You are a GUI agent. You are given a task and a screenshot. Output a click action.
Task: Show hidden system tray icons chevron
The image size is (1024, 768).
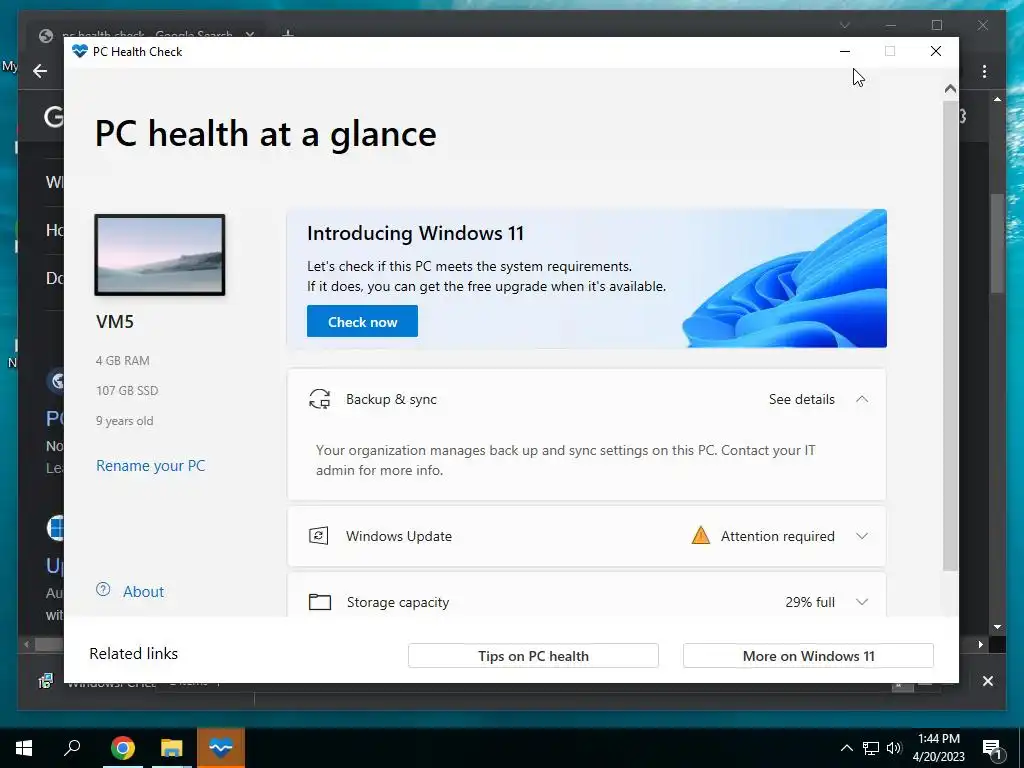pyautogui.click(x=846, y=748)
